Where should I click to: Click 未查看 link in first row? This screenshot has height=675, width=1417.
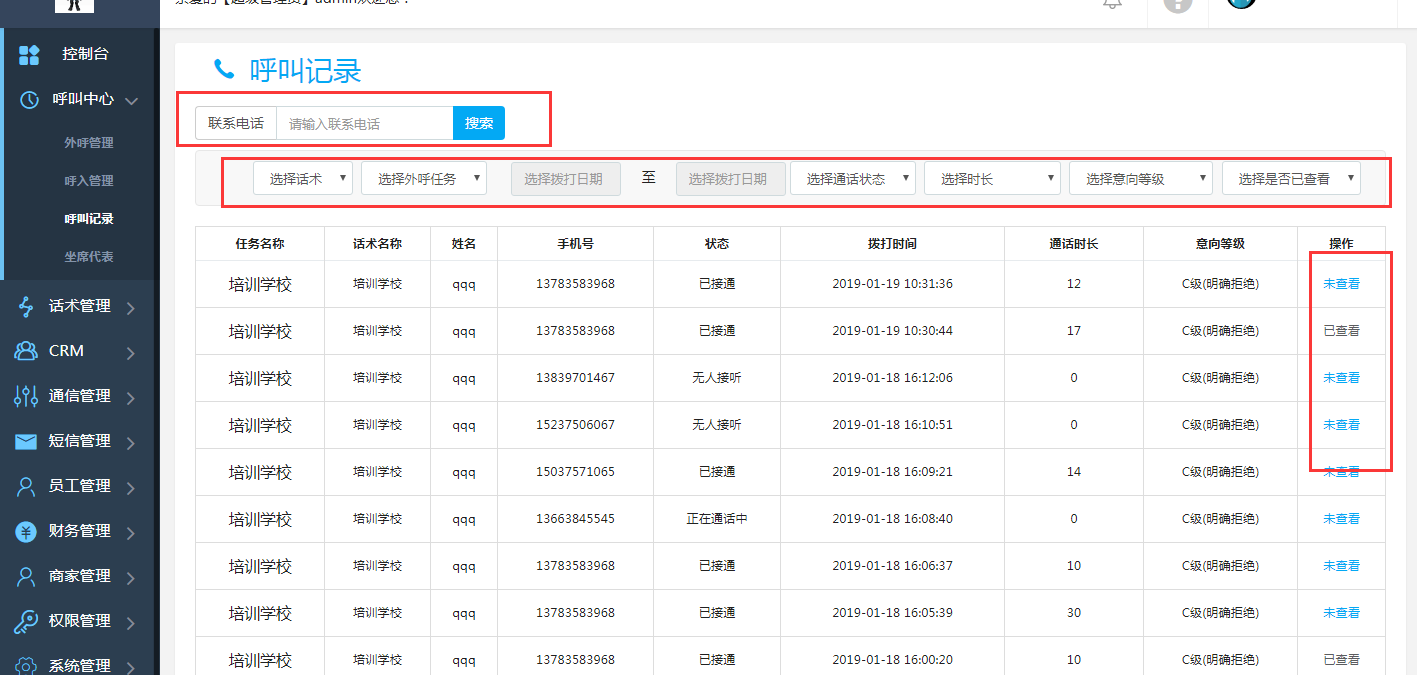tap(1341, 284)
